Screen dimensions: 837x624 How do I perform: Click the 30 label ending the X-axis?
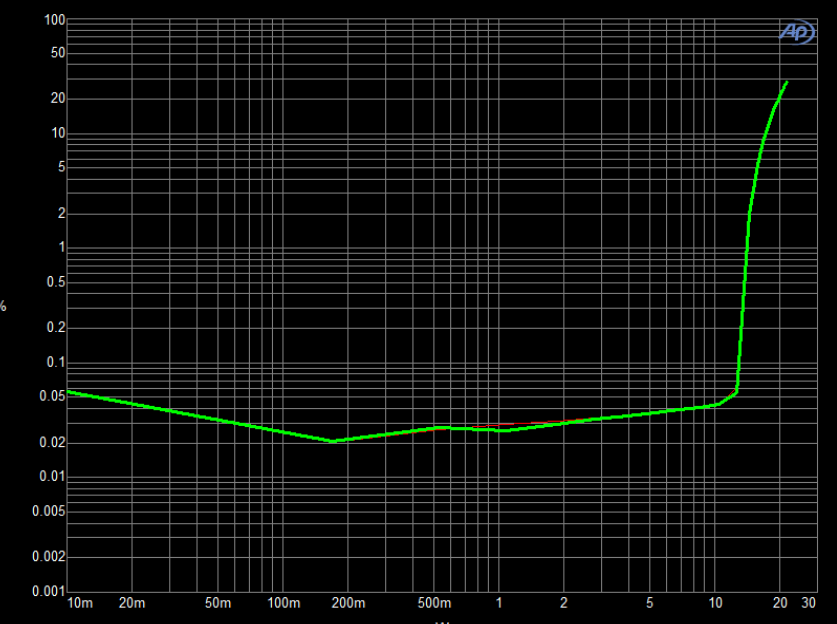[x=809, y=603]
